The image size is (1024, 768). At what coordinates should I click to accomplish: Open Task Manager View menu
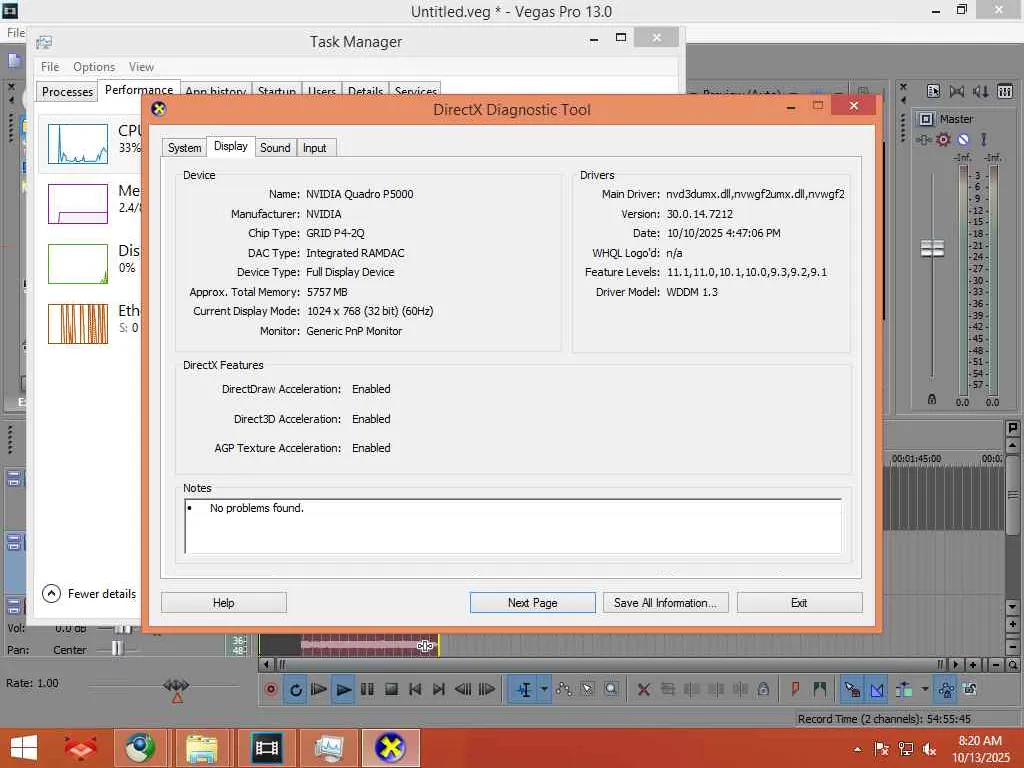(141, 67)
